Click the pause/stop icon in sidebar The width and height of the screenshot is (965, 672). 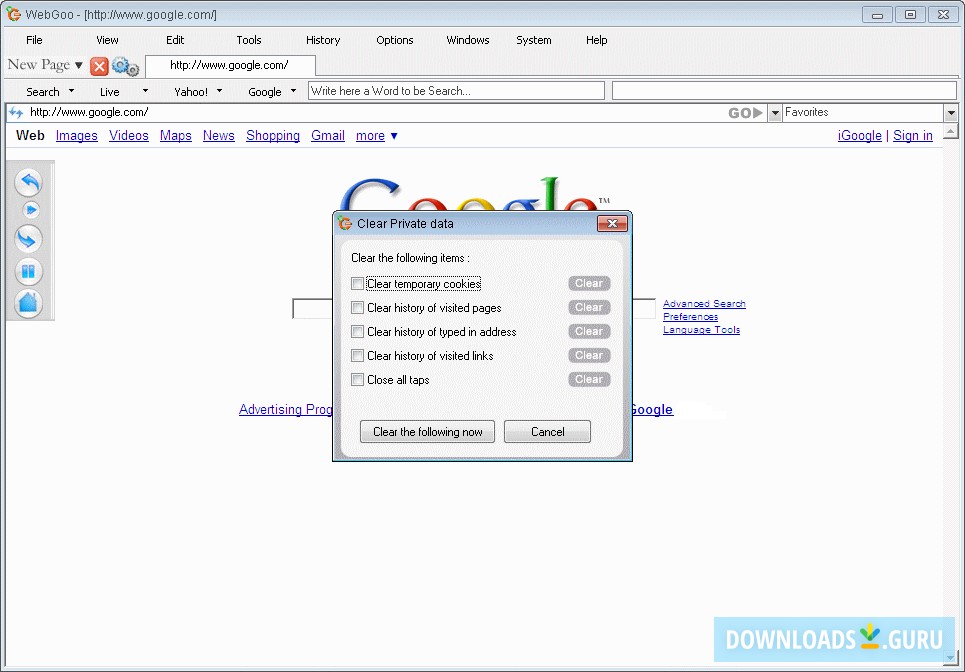28,271
